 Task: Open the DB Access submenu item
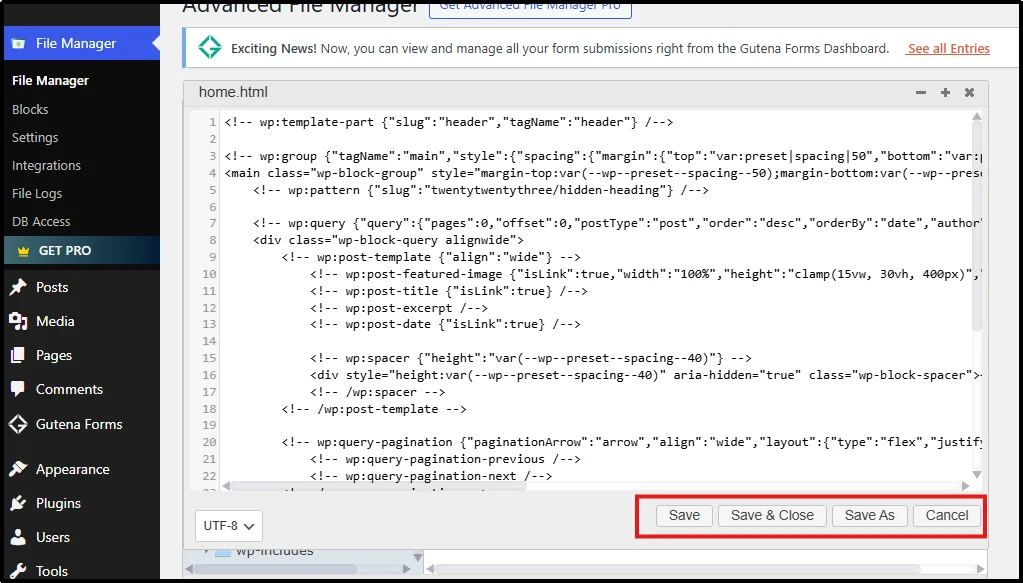point(41,222)
